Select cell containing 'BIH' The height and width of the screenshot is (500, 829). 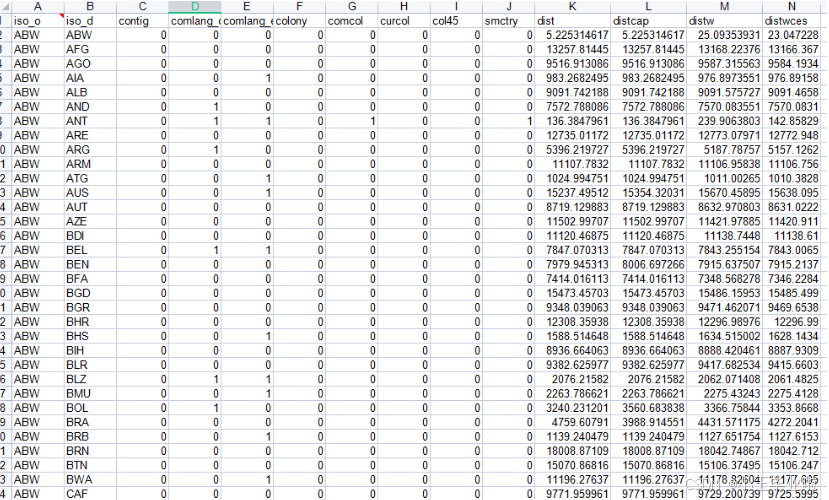click(89, 350)
